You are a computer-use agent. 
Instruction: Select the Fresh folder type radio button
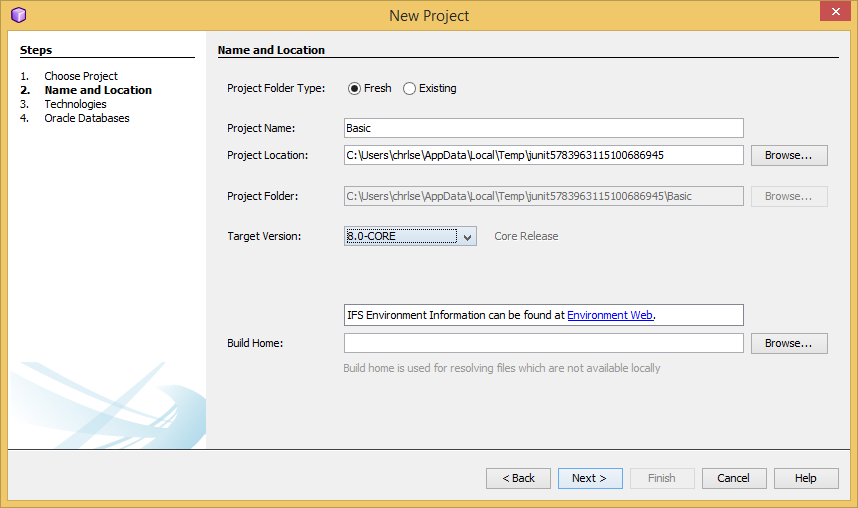pyautogui.click(x=354, y=89)
